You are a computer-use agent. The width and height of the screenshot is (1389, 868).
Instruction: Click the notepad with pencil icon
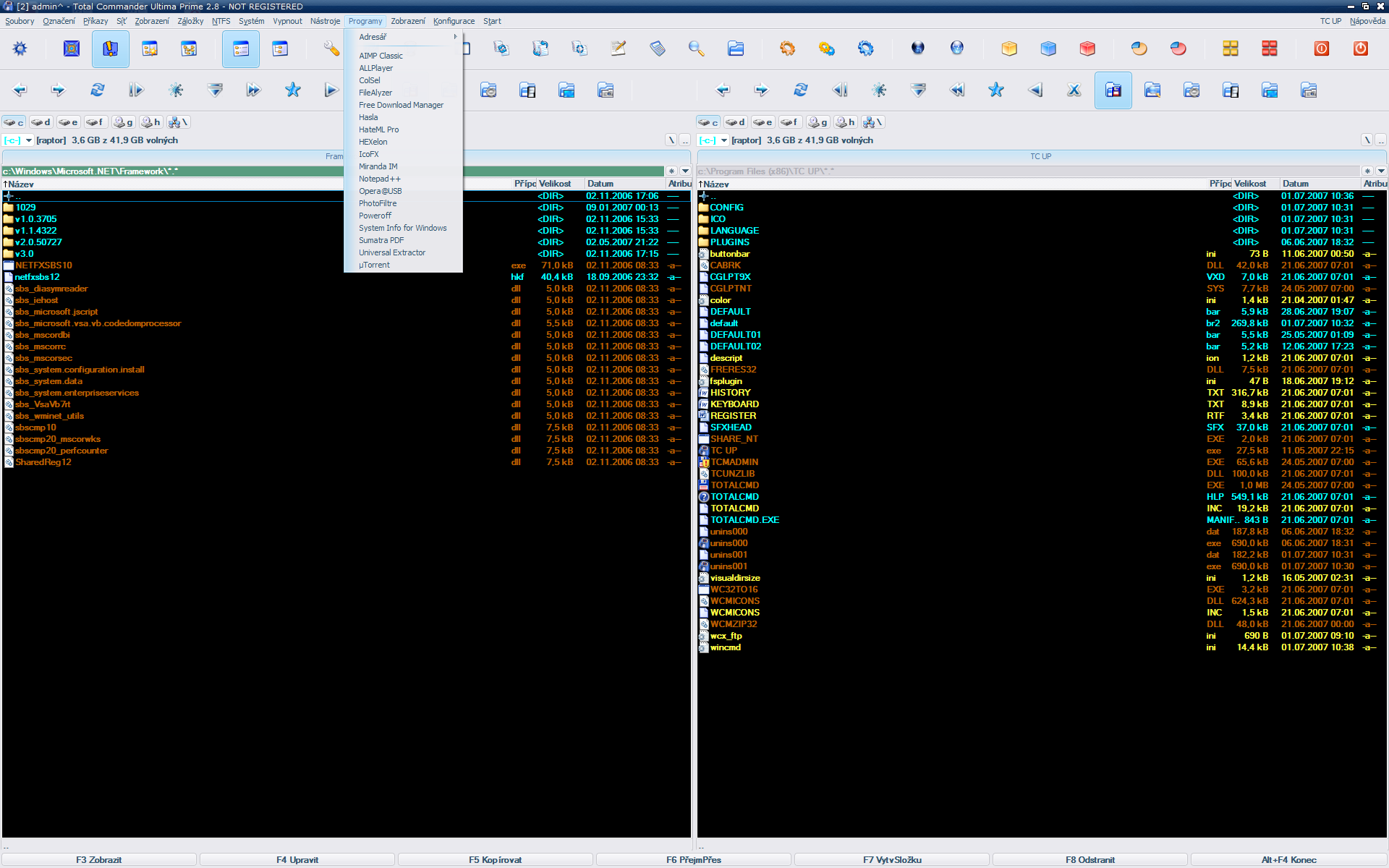pyautogui.click(x=619, y=48)
